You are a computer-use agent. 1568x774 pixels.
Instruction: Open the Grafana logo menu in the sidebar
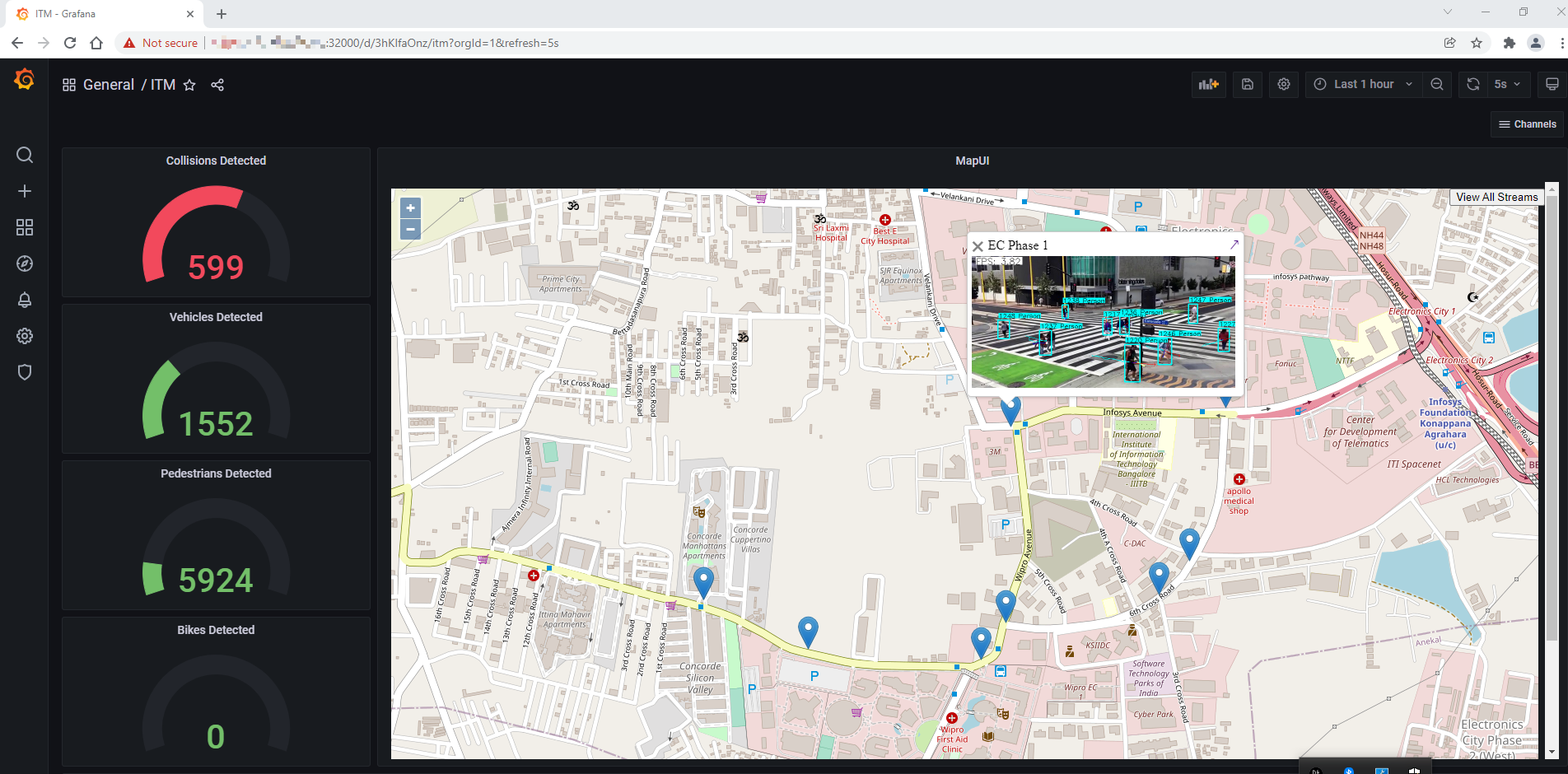point(25,79)
